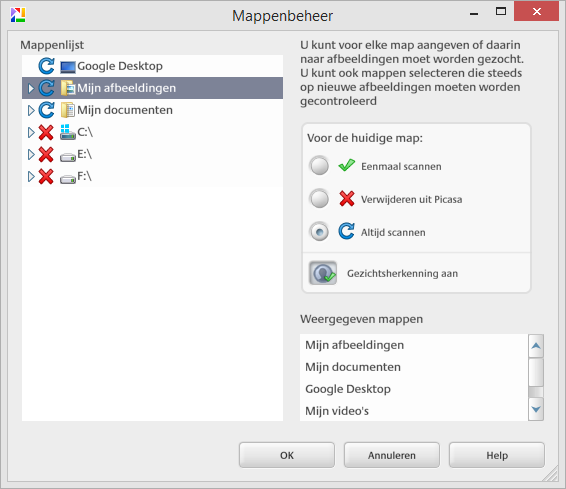
Task: Confirm with the OK button
Action: tap(287, 455)
